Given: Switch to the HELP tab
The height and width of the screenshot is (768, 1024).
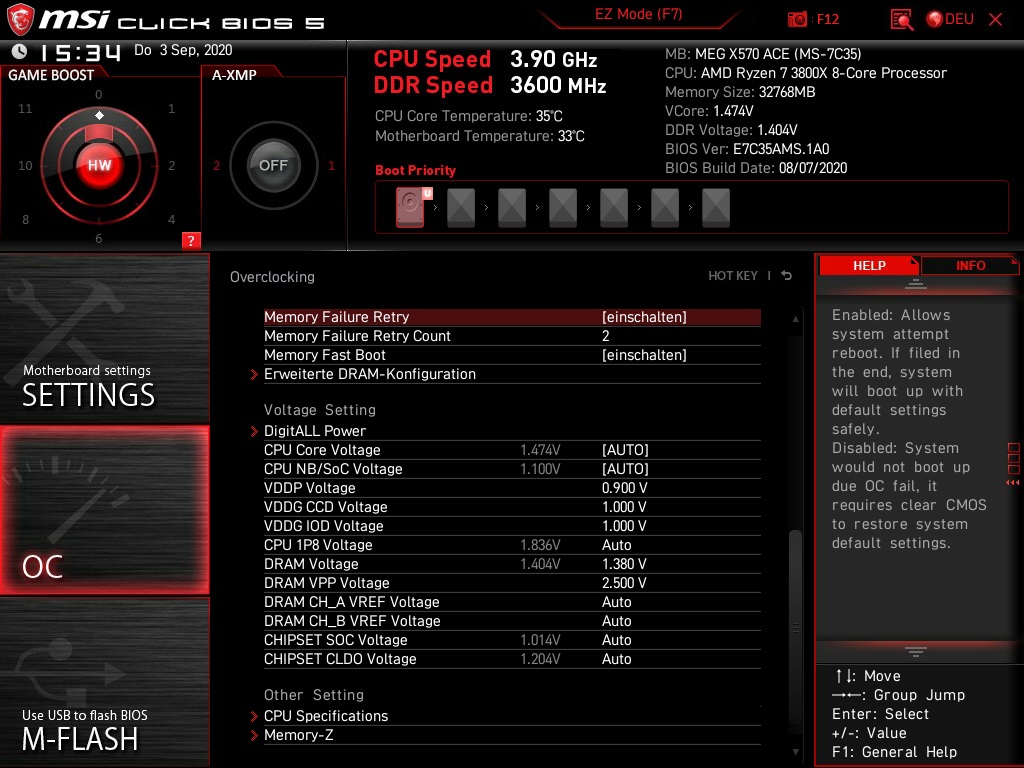Looking at the screenshot, I should [x=869, y=265].
